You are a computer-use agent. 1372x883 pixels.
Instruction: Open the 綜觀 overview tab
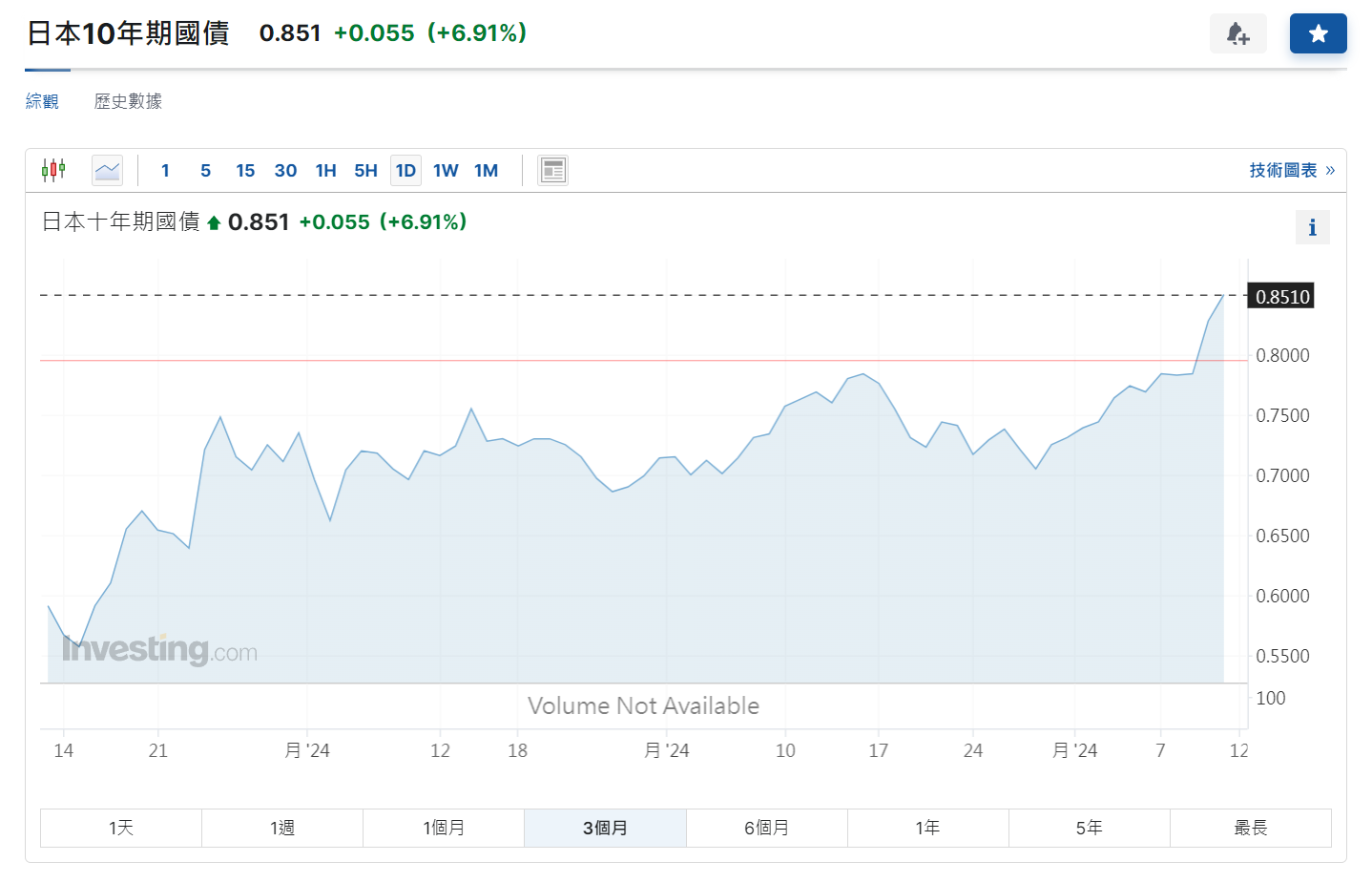point(42,101)
